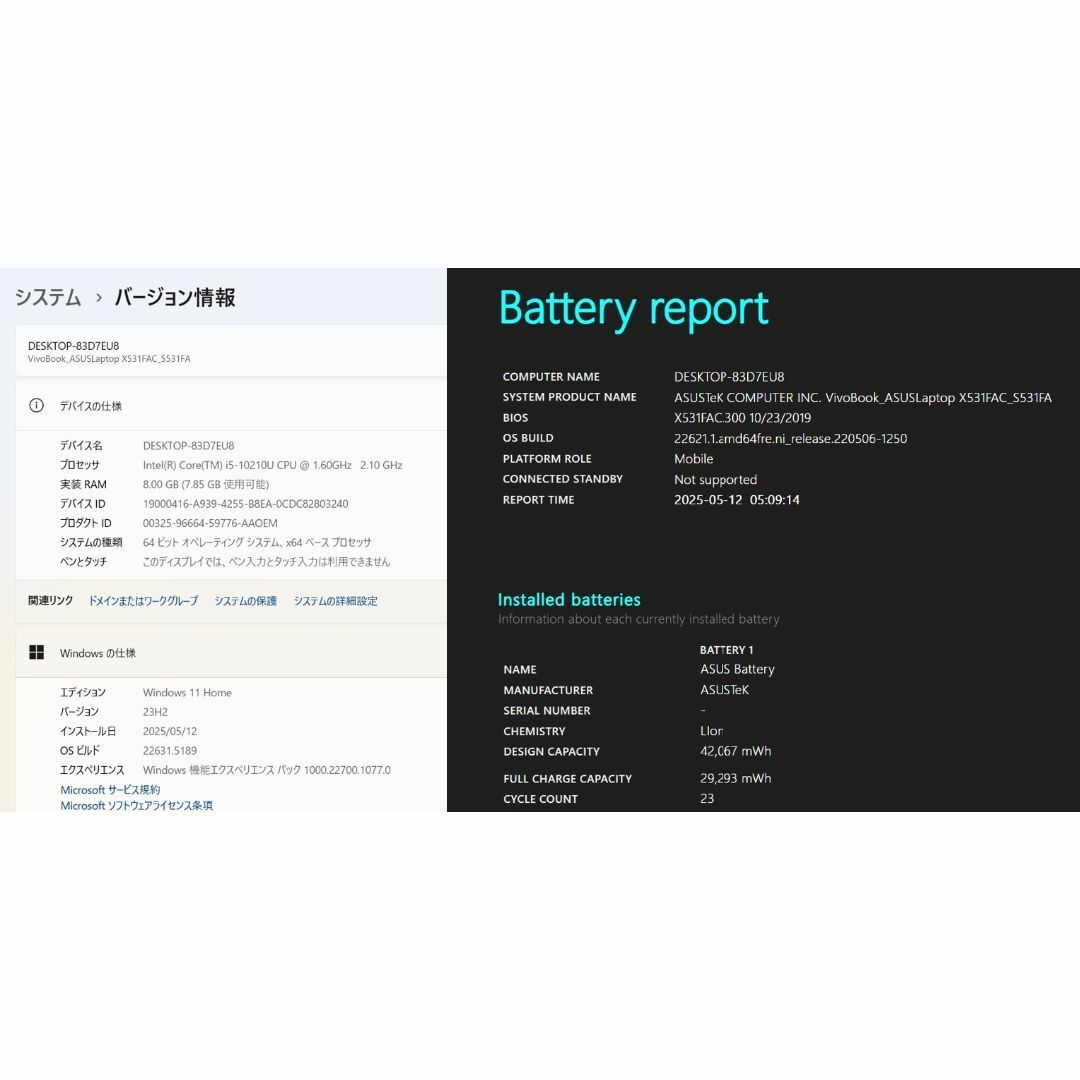Click the Windows logo icon beside Windows の仕様
Image resolution: width=1080 pixels, height=1080 pixels.
pyautogui.click(x=37, y=652)
